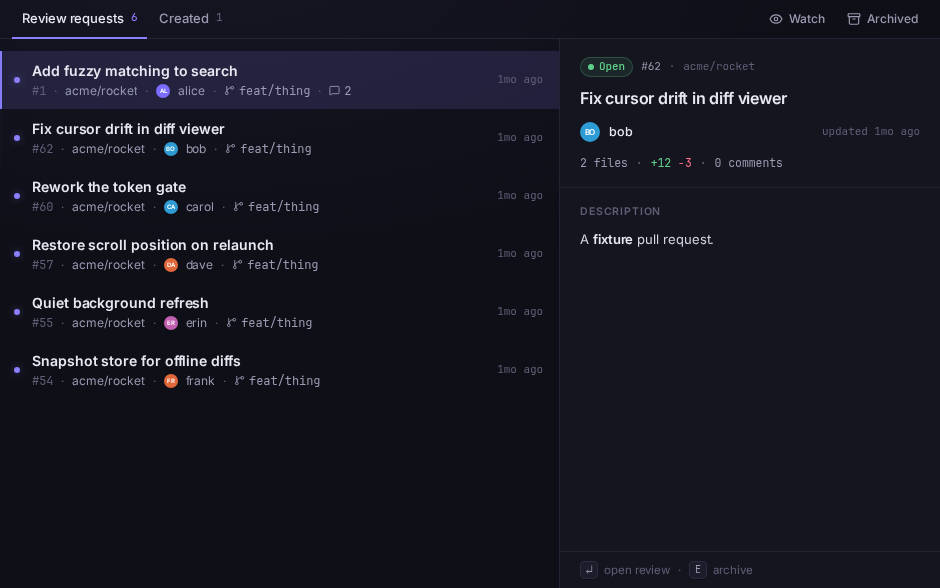Image resolution: width=940 pixels, height=588 pixels.
Task: Click frank's avatar in the last row
Action: point(171,381)
